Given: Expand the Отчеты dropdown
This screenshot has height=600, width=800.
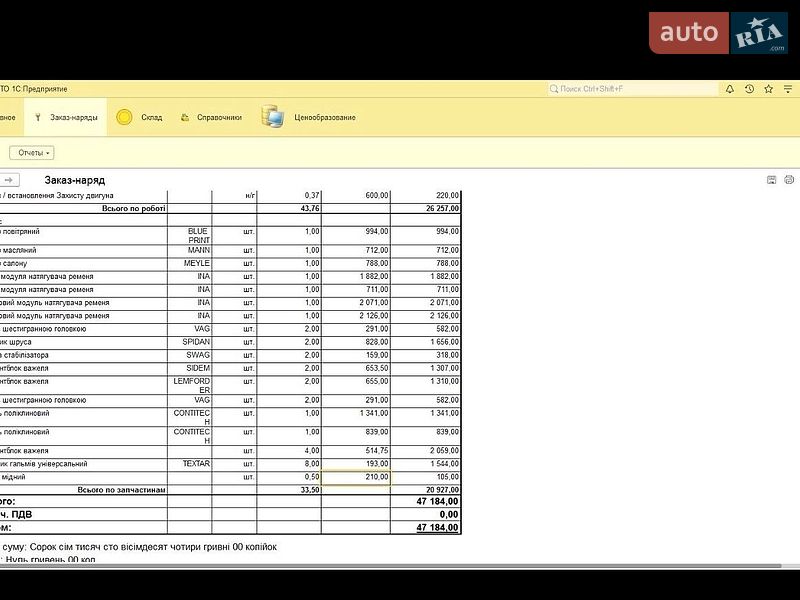Looking at the screenshot, I should (32, 153).
